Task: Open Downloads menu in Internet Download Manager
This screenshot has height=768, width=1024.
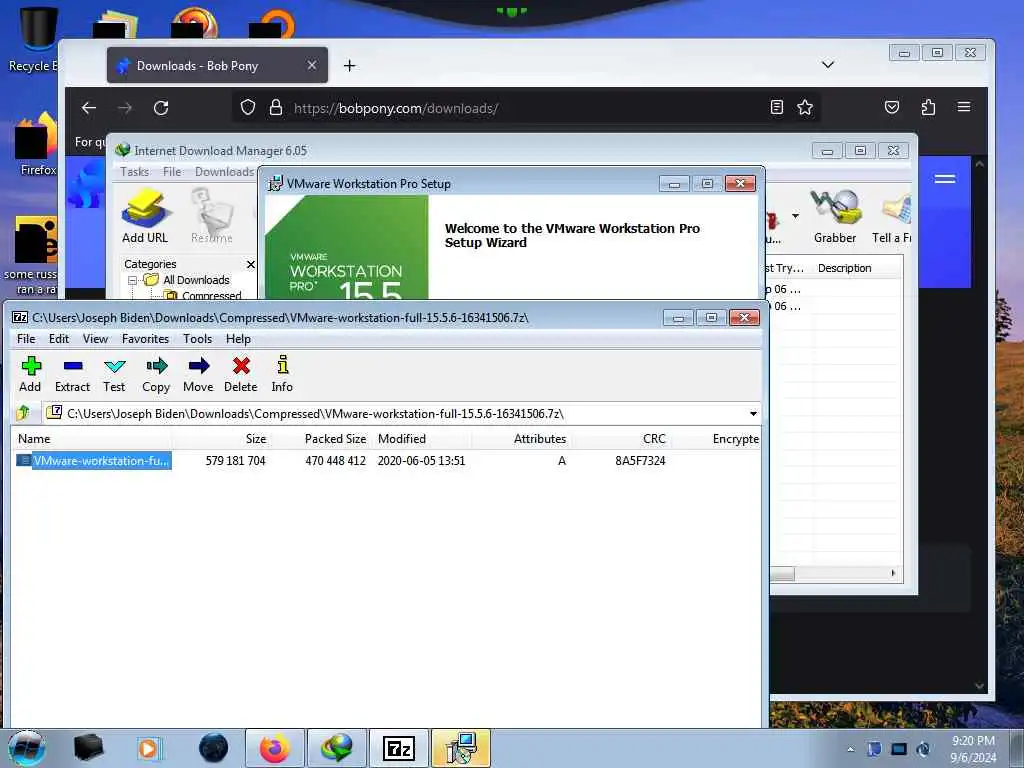Action: tap(224, 172)
